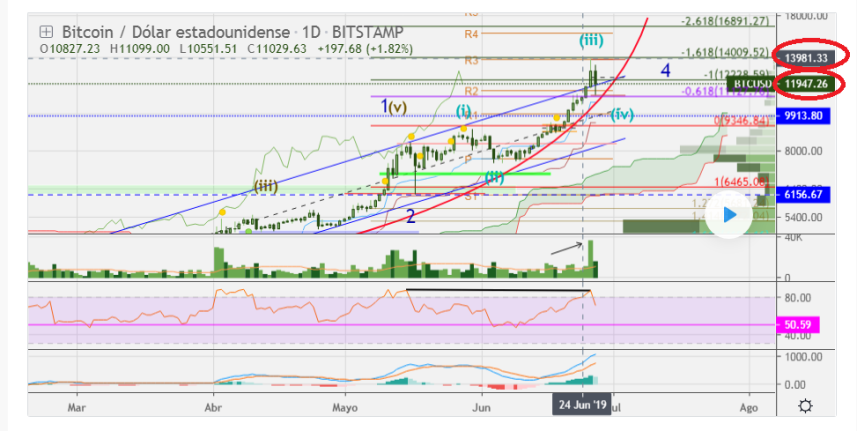Select the 13981.33 price label
Image resolution: width=857 pixels, height=431 pixels.
[806, 58]
